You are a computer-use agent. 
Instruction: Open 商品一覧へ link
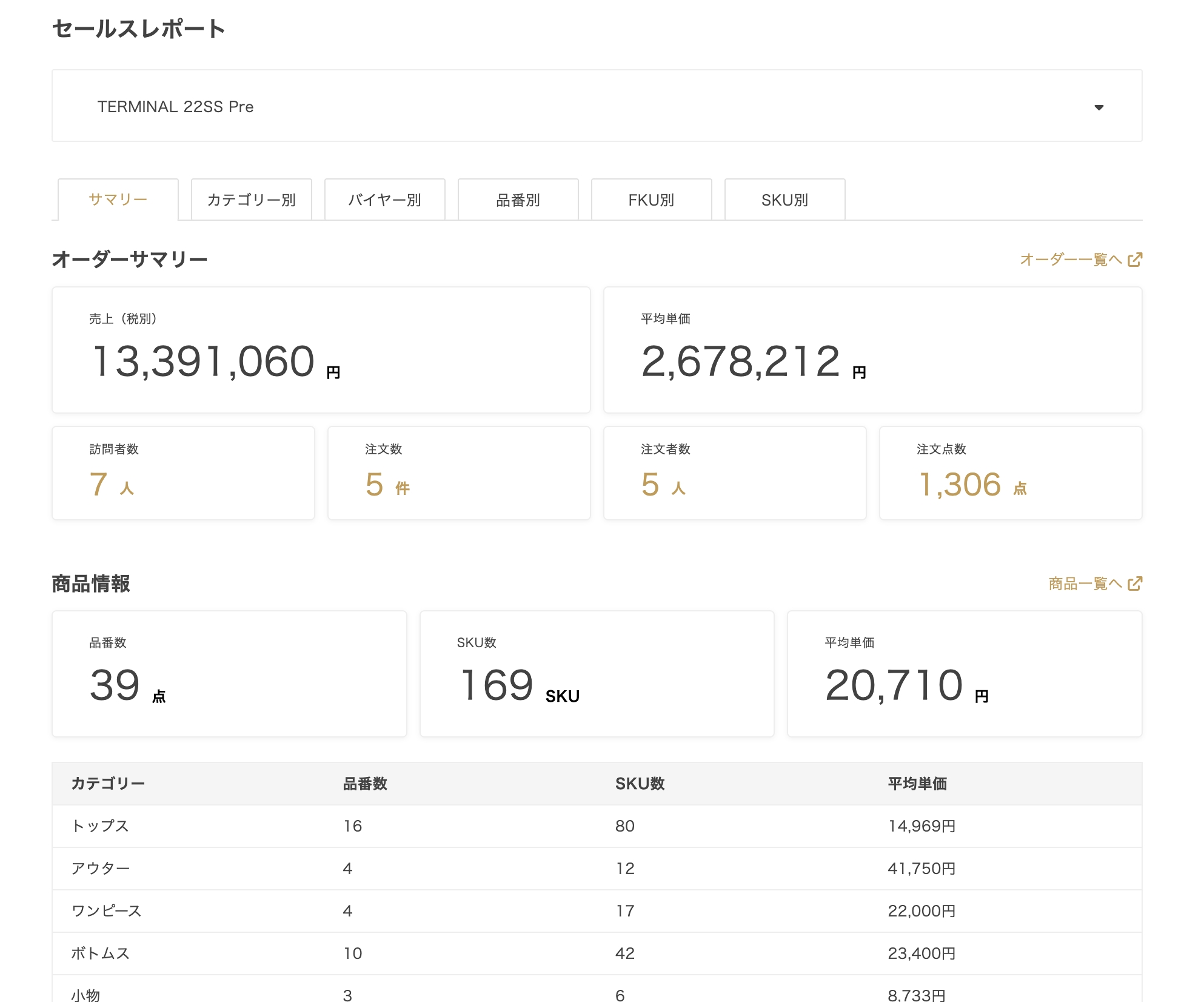point(1083,583)
